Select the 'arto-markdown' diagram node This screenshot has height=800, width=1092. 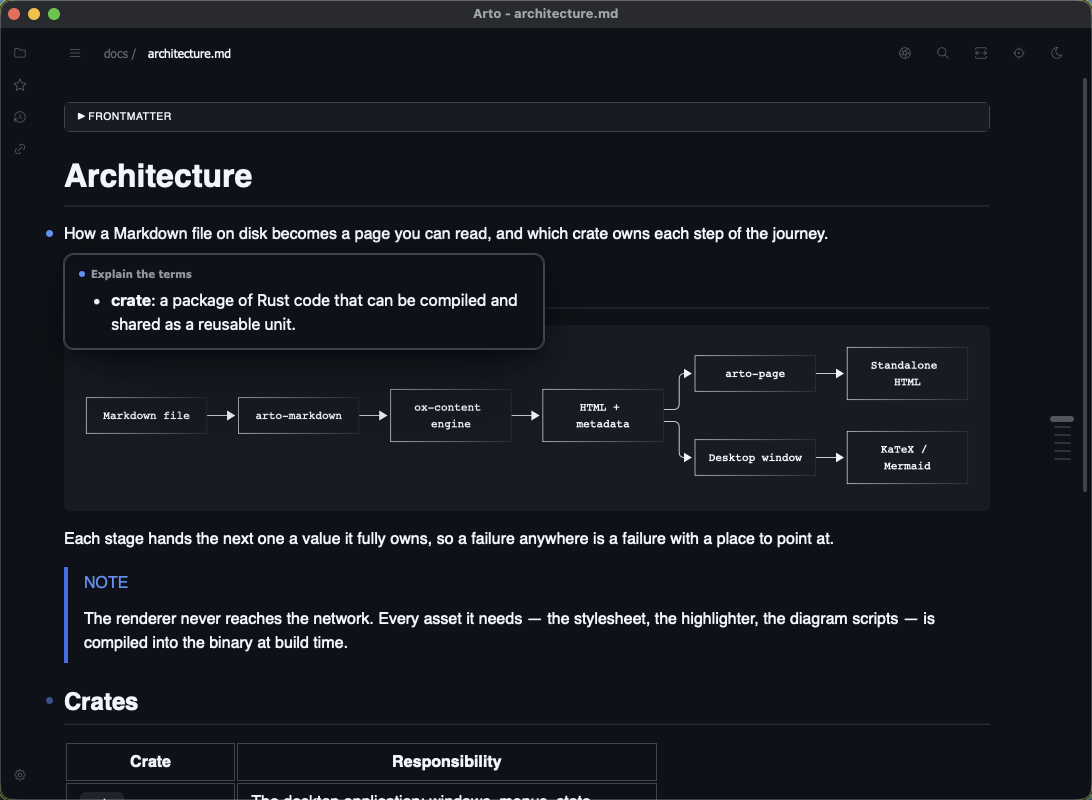click(x=298, y=416)
